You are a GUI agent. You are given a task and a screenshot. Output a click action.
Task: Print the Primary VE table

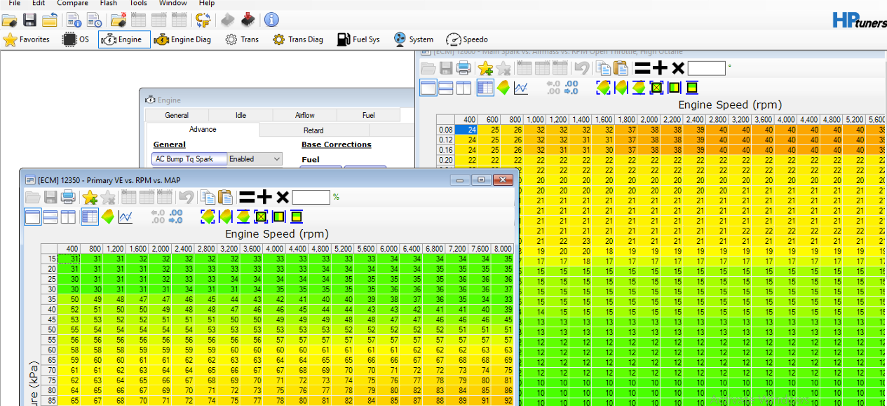tap(68, 197)
